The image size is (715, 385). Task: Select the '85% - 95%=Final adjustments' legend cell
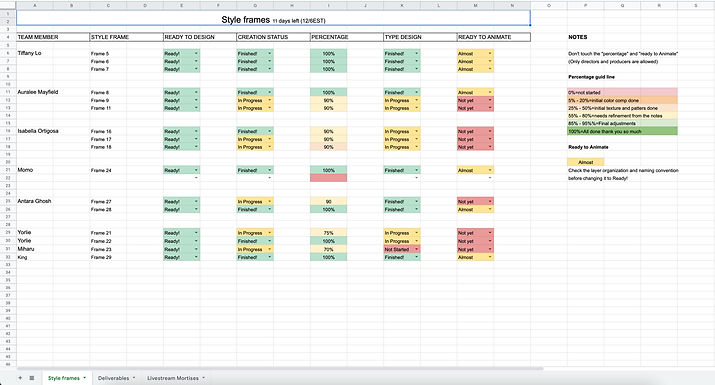[x=622, y=123]
